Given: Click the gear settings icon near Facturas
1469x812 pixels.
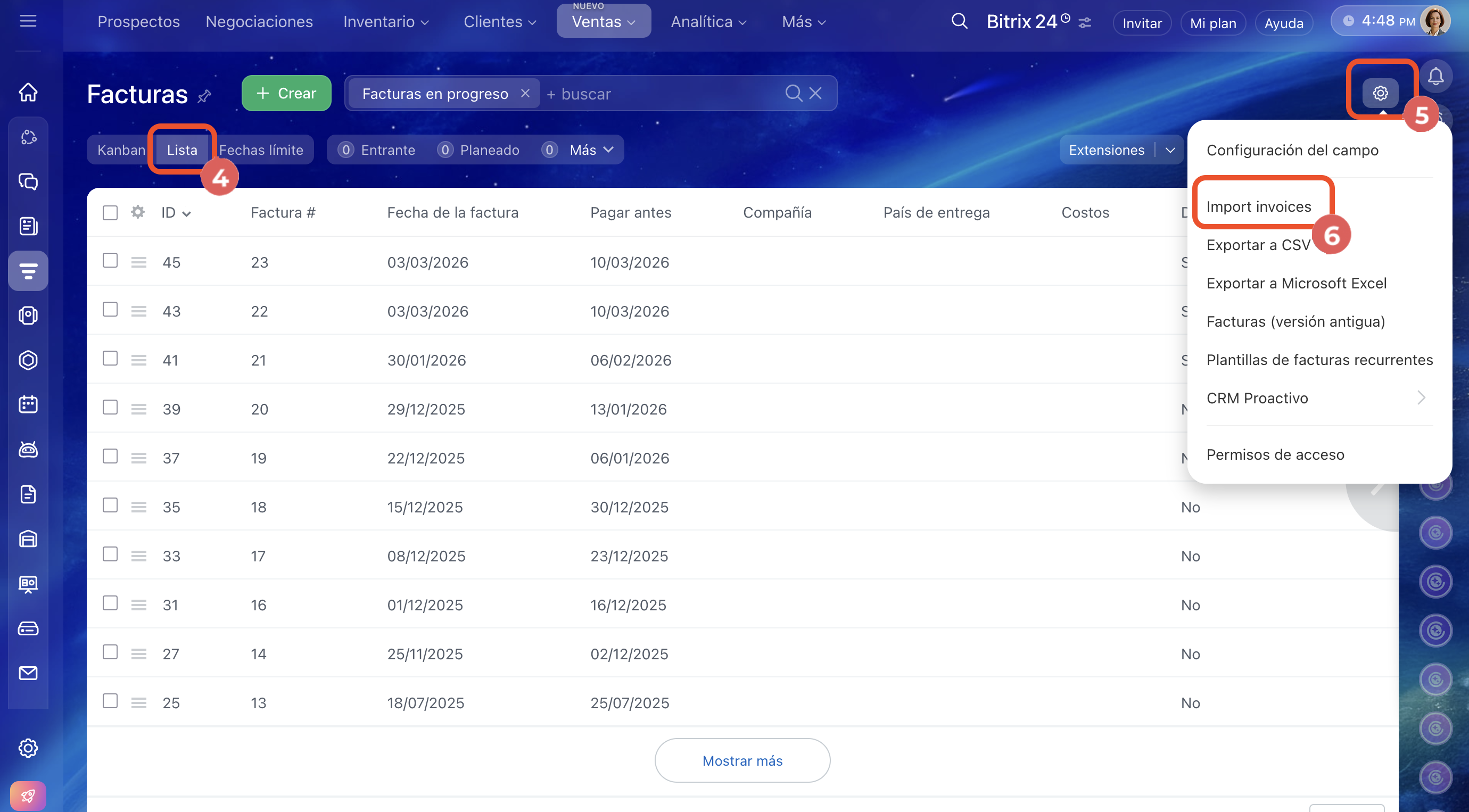Looking at the screenshot, I should click(1380, 93).
